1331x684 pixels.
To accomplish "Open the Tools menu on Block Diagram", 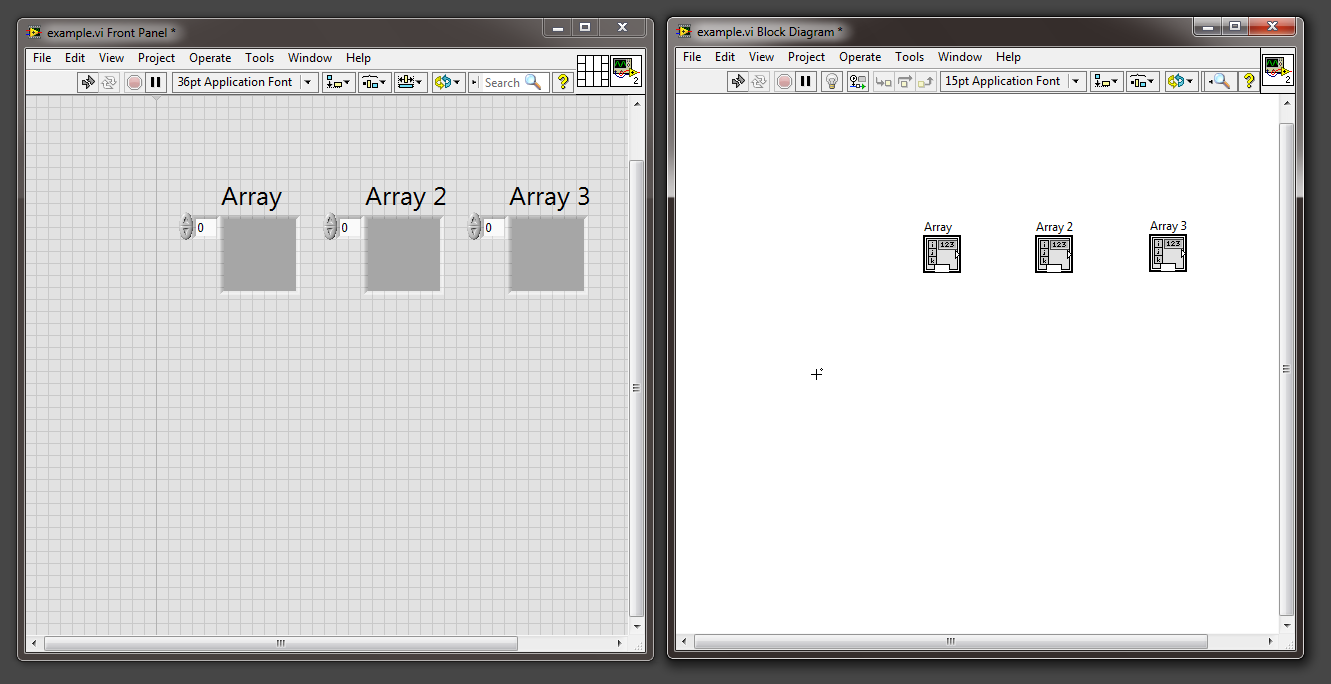I will (x=909, y=57).
